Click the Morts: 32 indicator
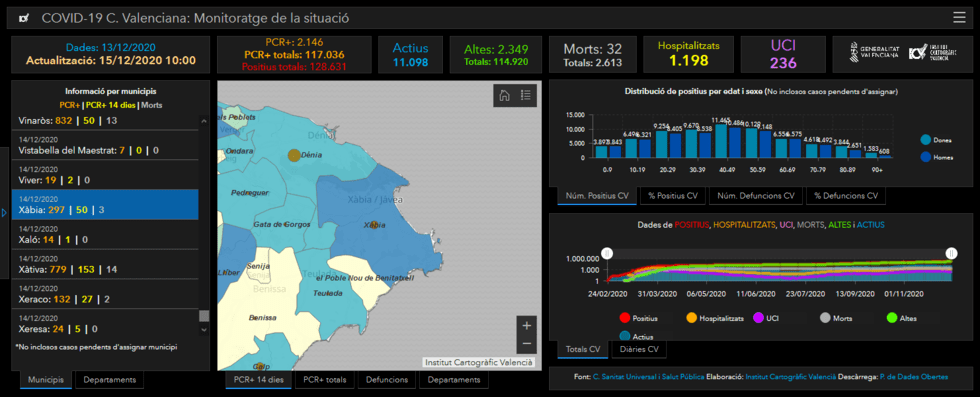This screenshot has height=397, width=980. tap(592, 54)
